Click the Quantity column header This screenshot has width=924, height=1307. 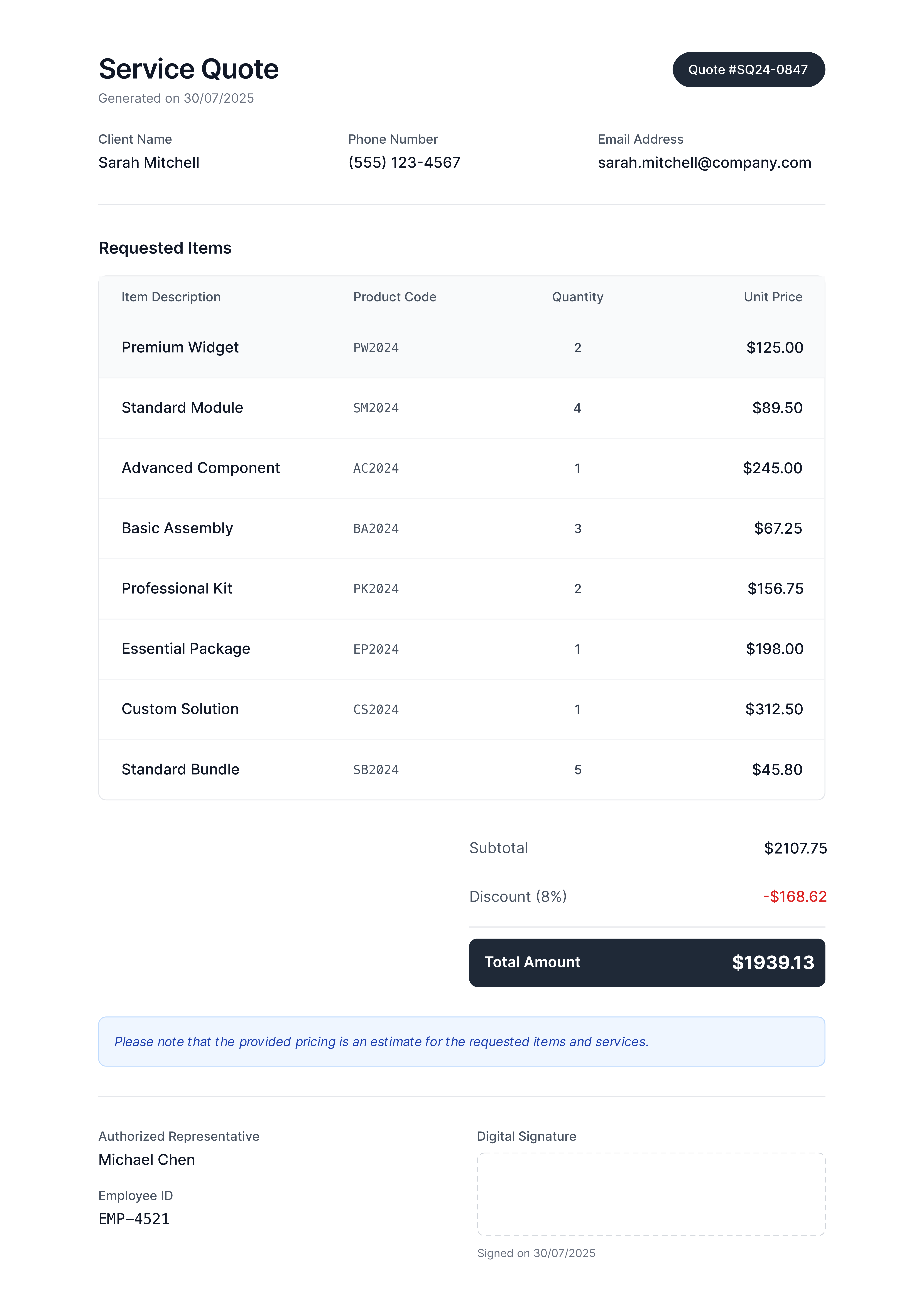click(577, 297)
